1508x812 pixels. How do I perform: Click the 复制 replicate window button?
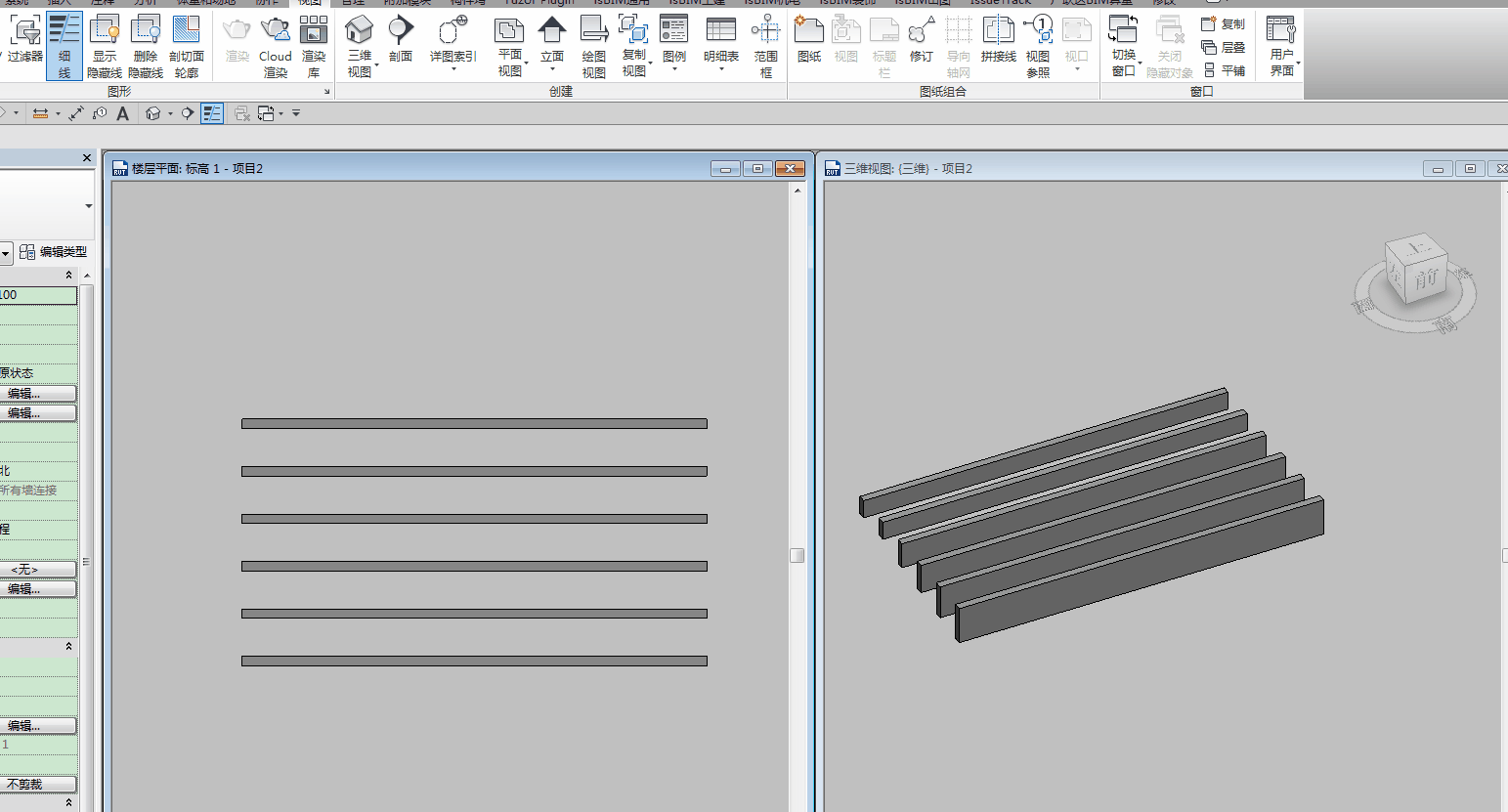coord(1224,23)
